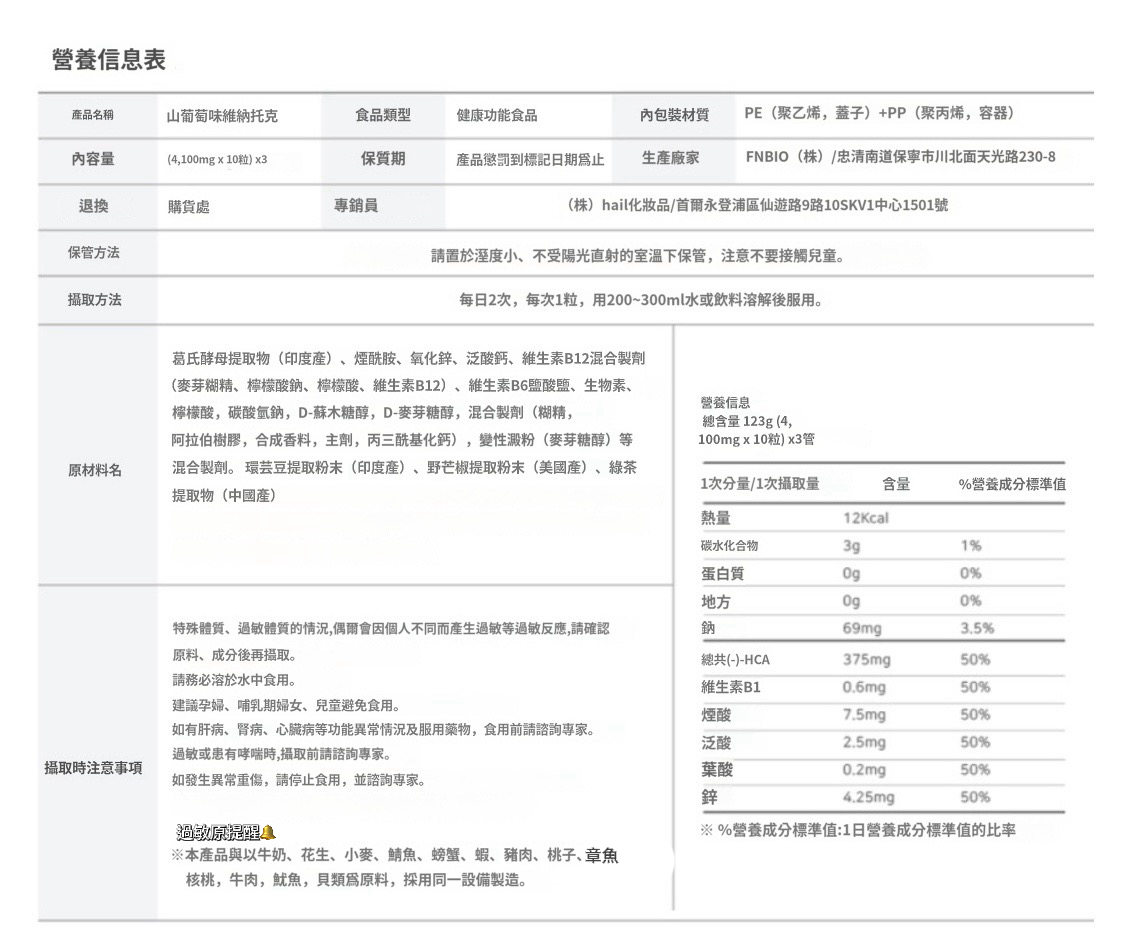Select the 食品類型 header cell
The image size is (1131, 927).
pos(383,115)
